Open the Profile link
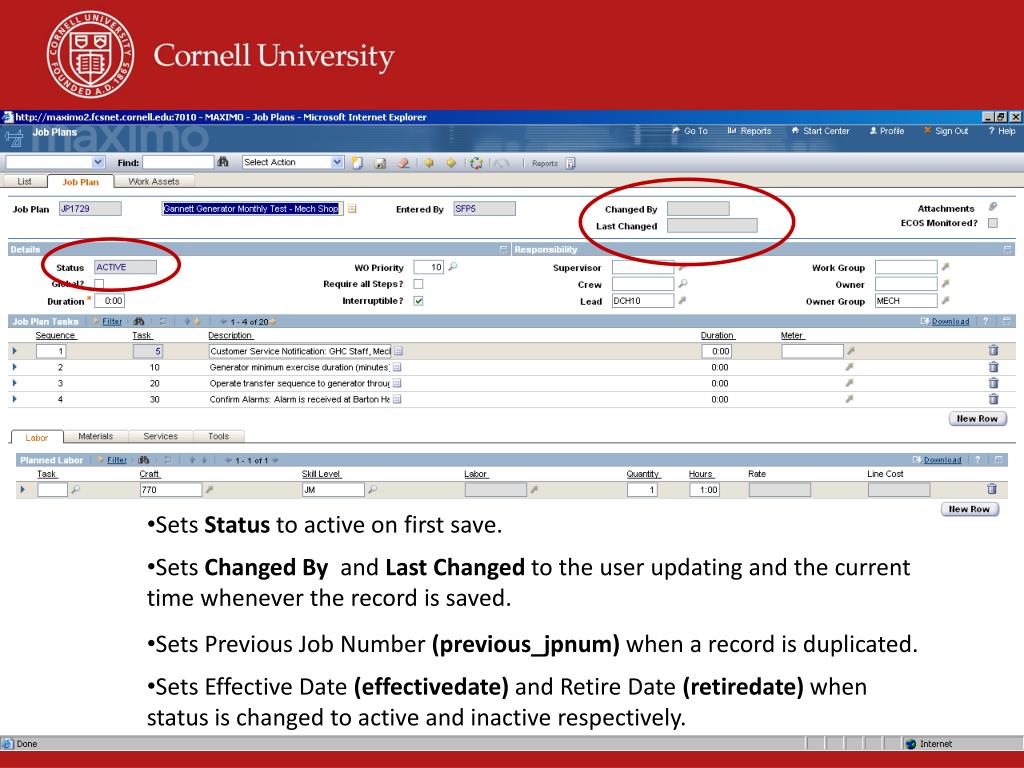Image resolution: width=1024 pixels, height=768 pixels. [x=886, y=131]
